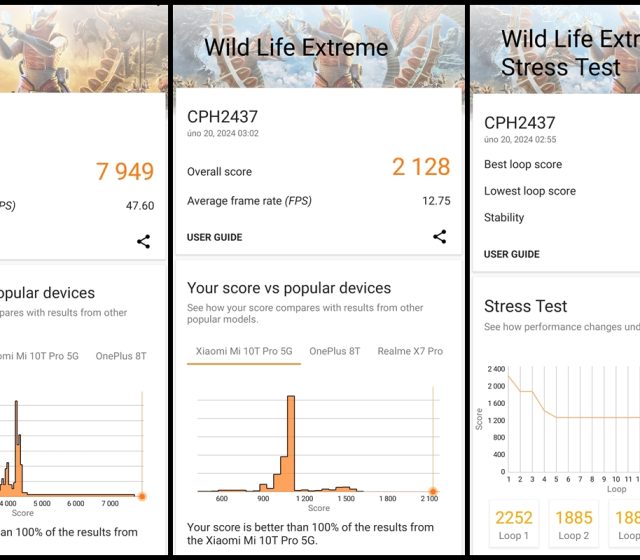The height and width of the screenshot is (560, 640).
Task: Tap the Average frame rate 12.75 row
Action: [318, 201]
